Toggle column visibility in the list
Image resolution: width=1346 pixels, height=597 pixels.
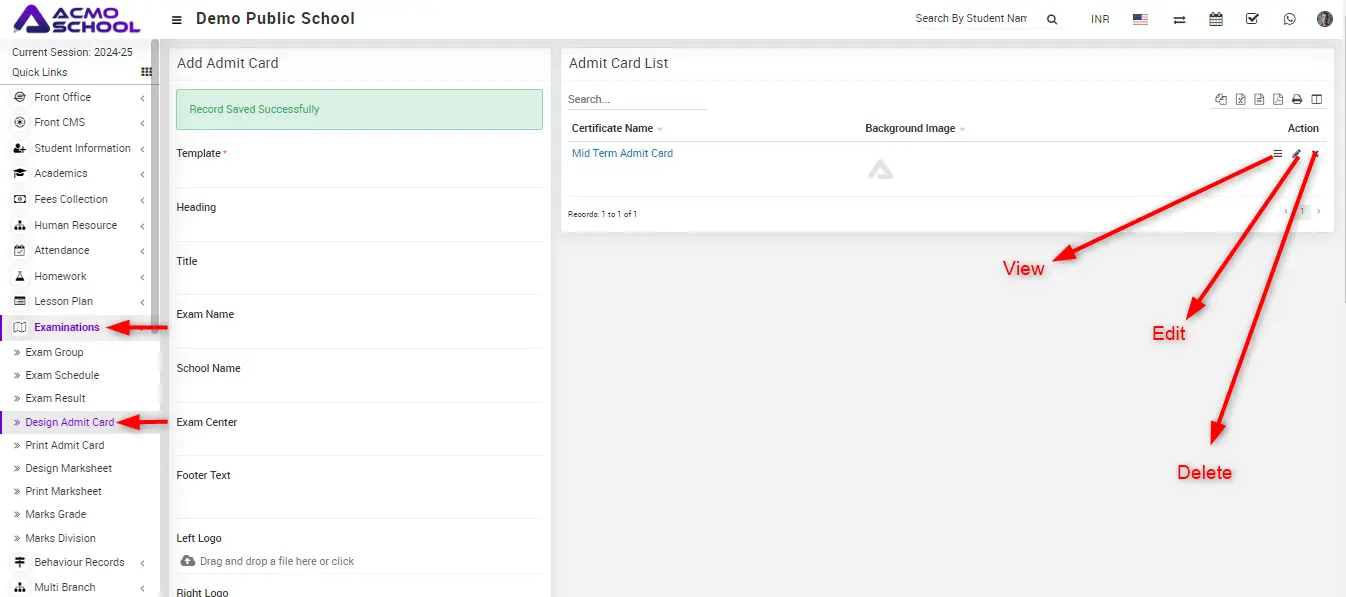tap(1316, 99)
